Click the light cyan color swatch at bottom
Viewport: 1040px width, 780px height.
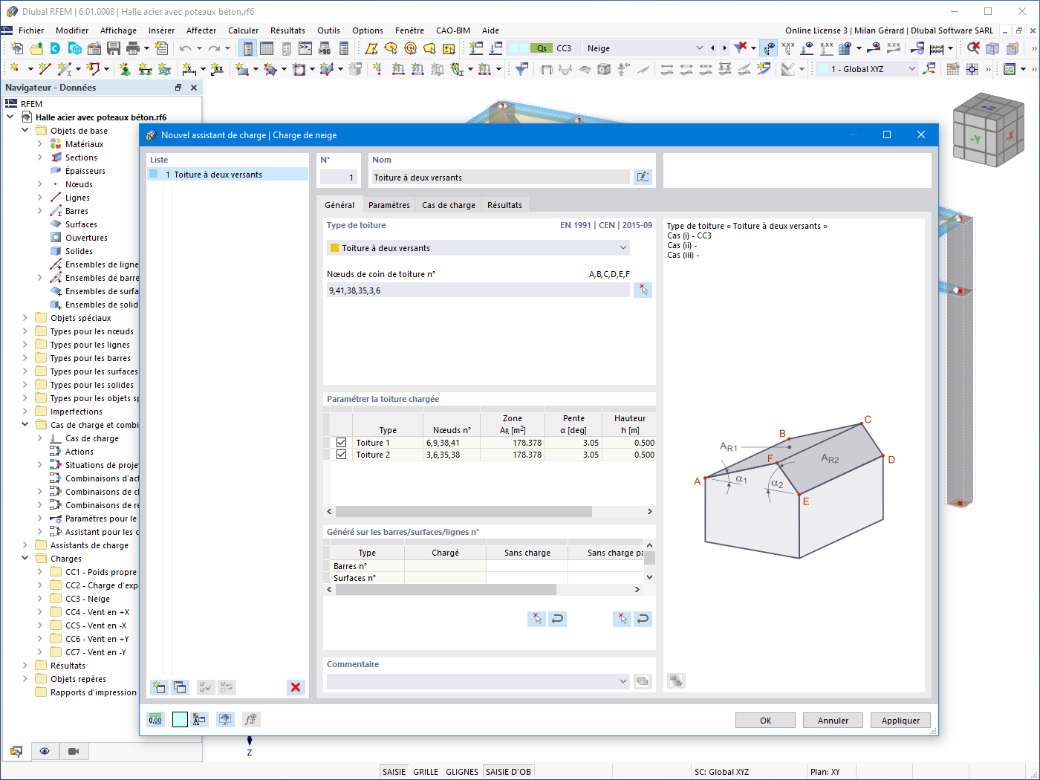point(180,720)
